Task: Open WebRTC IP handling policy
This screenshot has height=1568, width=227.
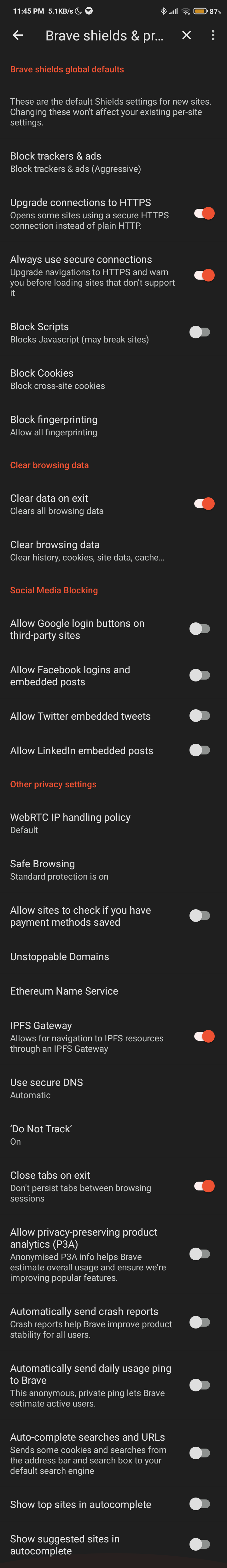Action: [113, 823]
